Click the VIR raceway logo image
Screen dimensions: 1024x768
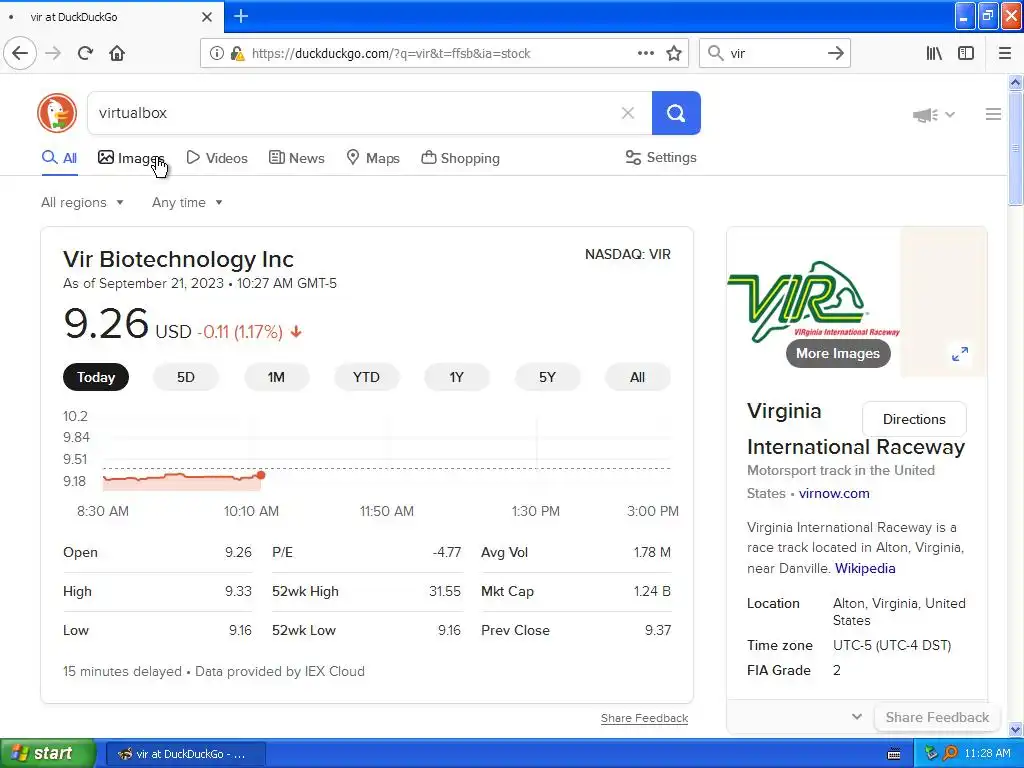pyautogui.click(x=814, y=300)
